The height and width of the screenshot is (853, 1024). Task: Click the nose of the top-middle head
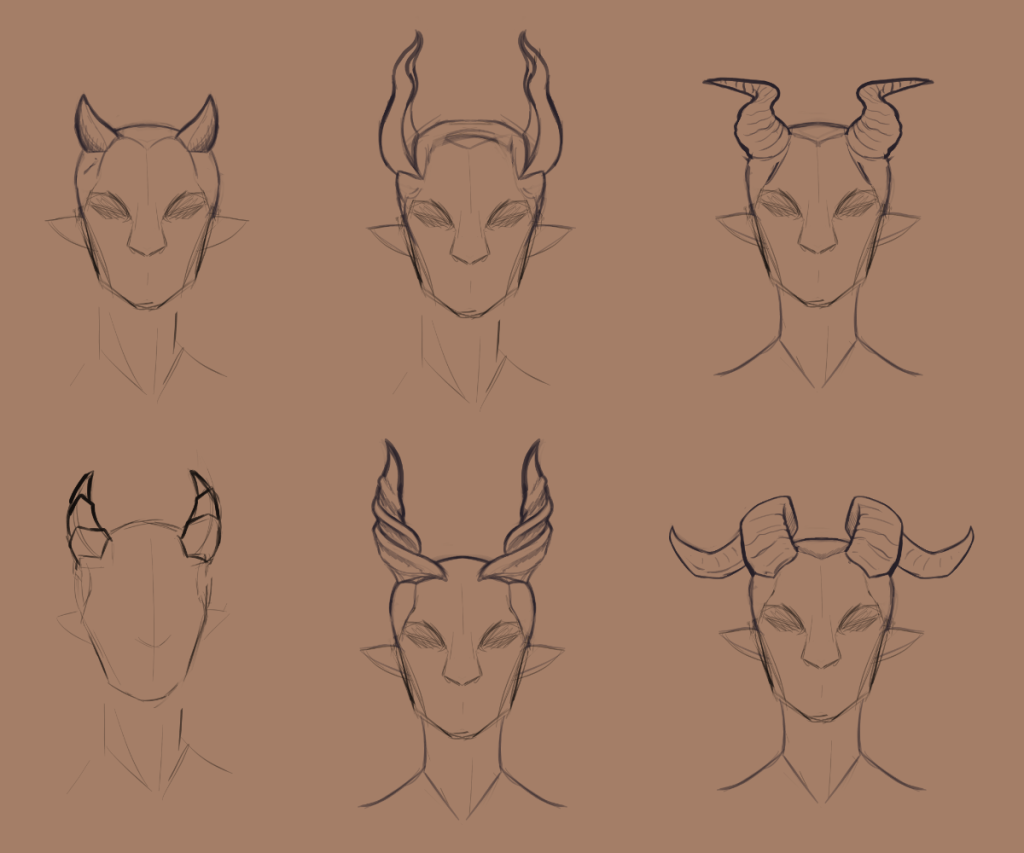click(469, 248)
